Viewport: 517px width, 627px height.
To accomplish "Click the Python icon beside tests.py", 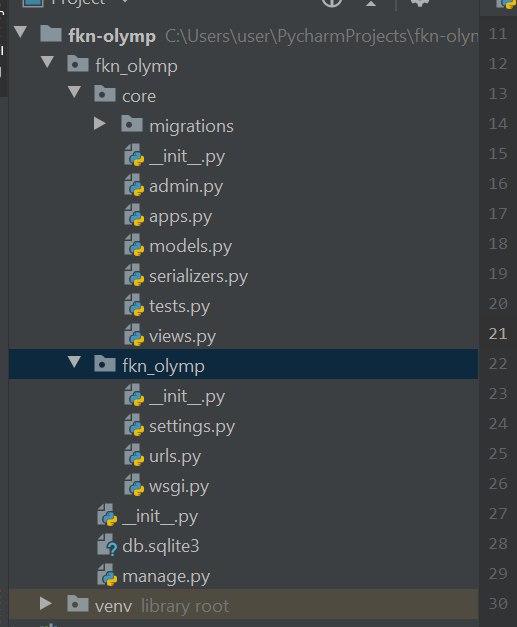I will coord(134,305).
